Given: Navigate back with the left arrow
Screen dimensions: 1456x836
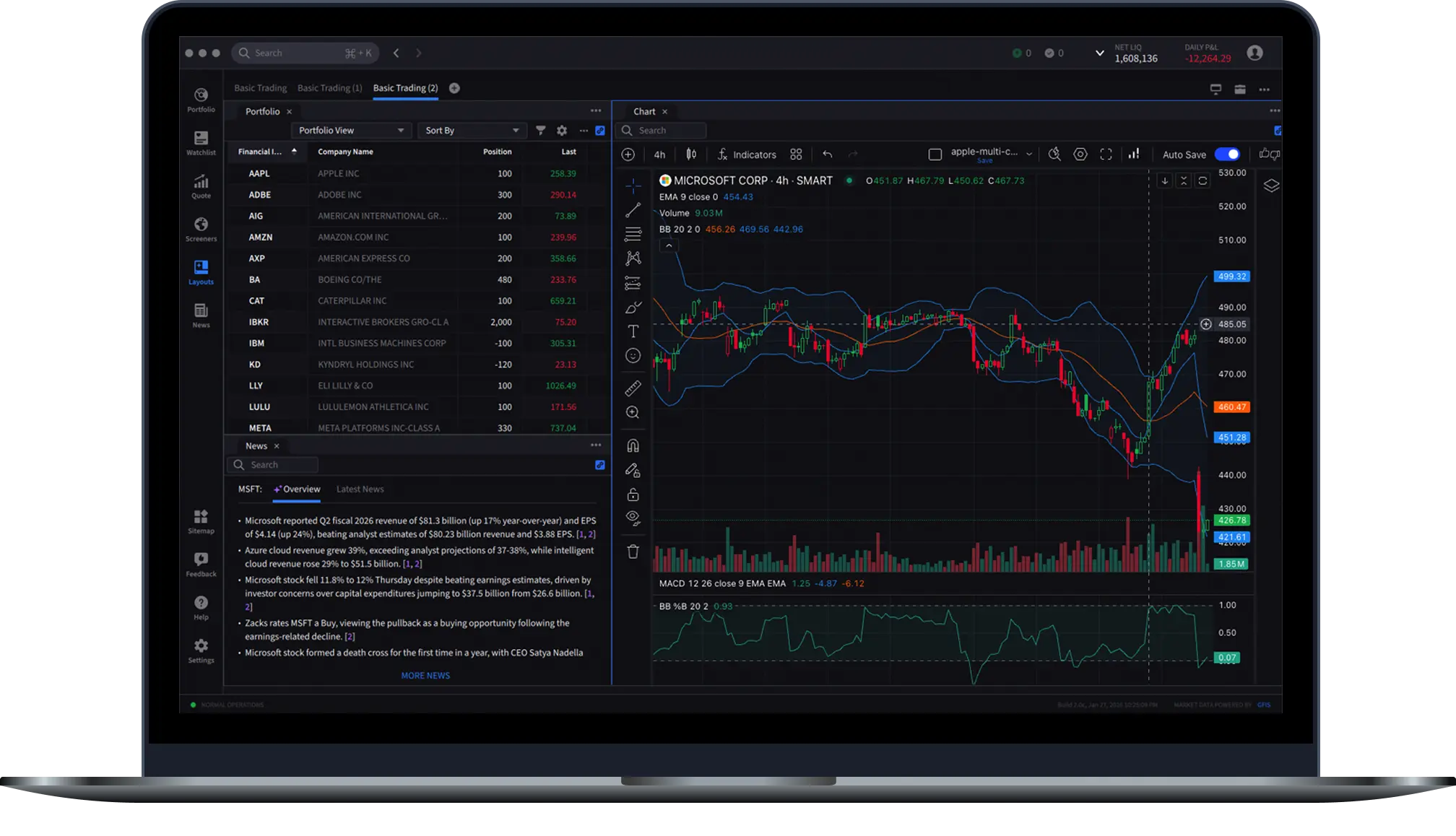Looking at the screenshot, I should click(396, 53).
